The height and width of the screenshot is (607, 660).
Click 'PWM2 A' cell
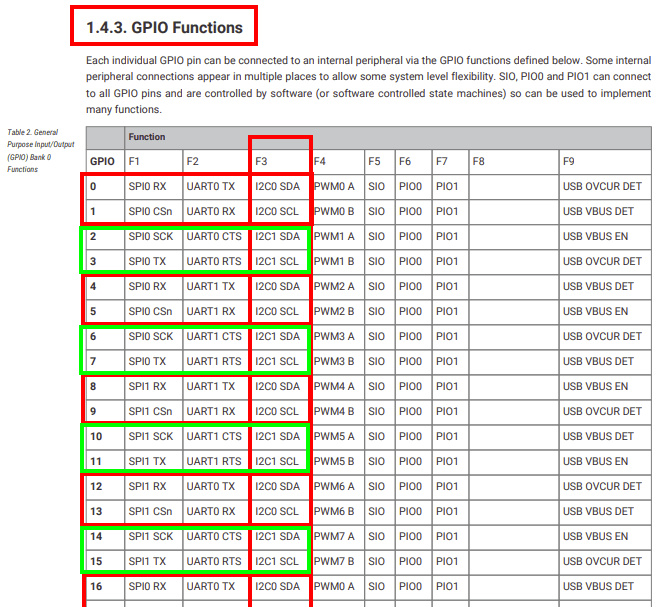click(x=334, y=287)
